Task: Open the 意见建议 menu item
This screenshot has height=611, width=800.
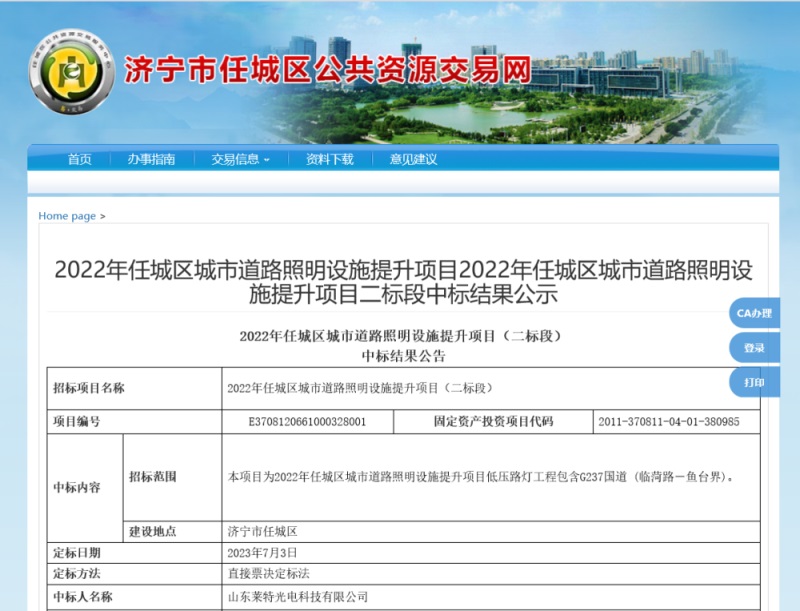Action: [x=413, y=160]
